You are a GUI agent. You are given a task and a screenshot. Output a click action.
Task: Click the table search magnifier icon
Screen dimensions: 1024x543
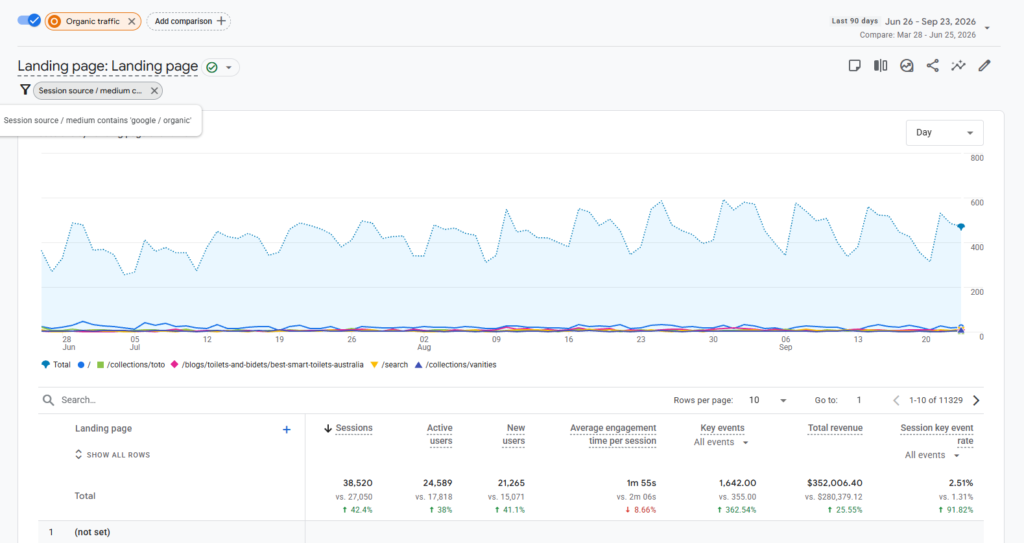pos(48,400)
